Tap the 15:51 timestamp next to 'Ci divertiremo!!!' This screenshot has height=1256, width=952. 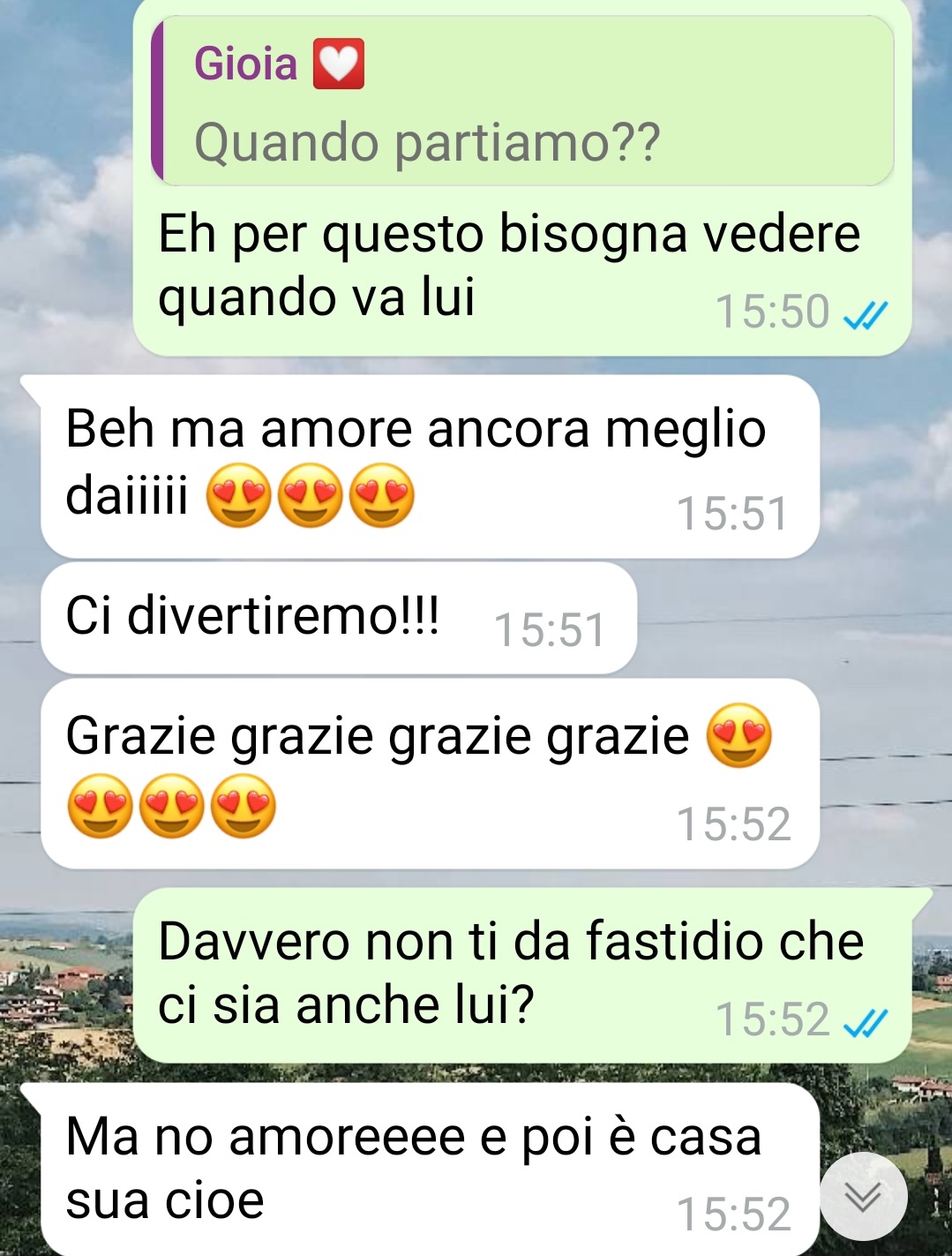click(x=550, y=630)
